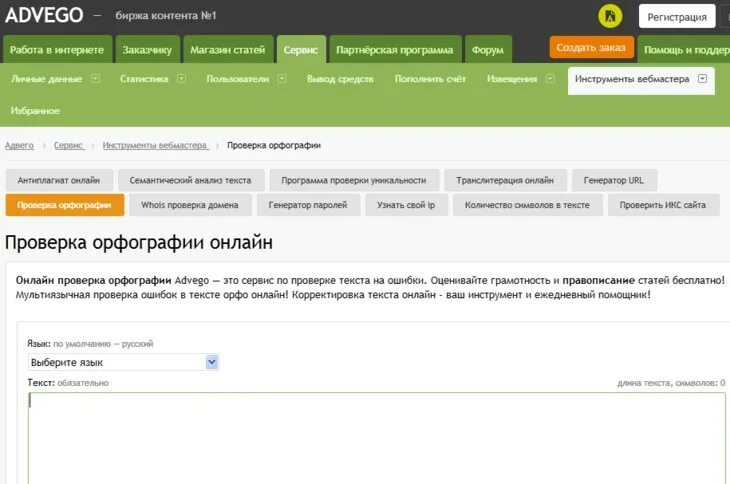Open the Генератор паролей tool
Image resolution: width=730 pixels, height=484 pixels.
point(308,205)
